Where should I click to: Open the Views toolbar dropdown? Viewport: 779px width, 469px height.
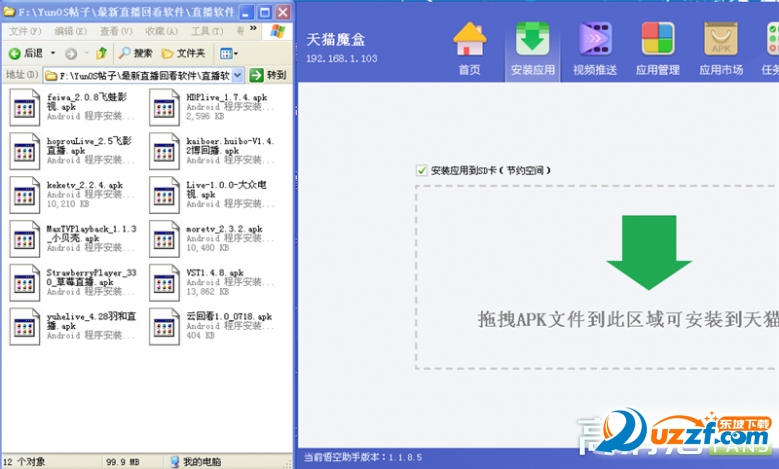click(x=229, y=53)
